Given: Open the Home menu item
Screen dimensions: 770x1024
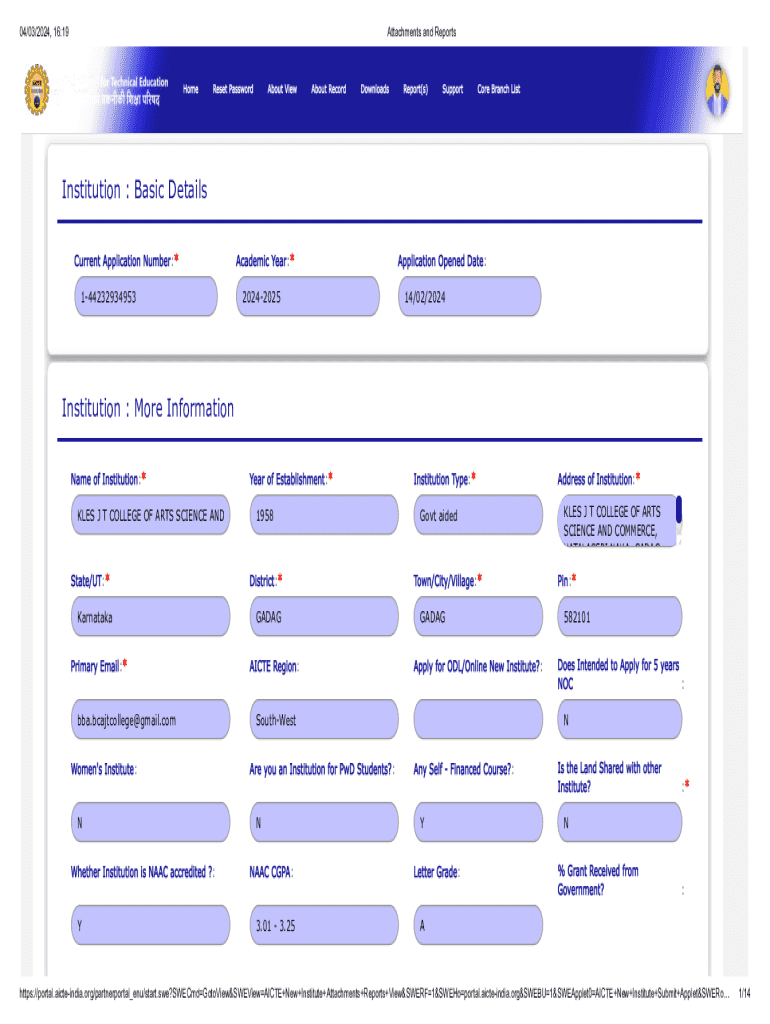Looking at the screenshot, I should [191, 90].
